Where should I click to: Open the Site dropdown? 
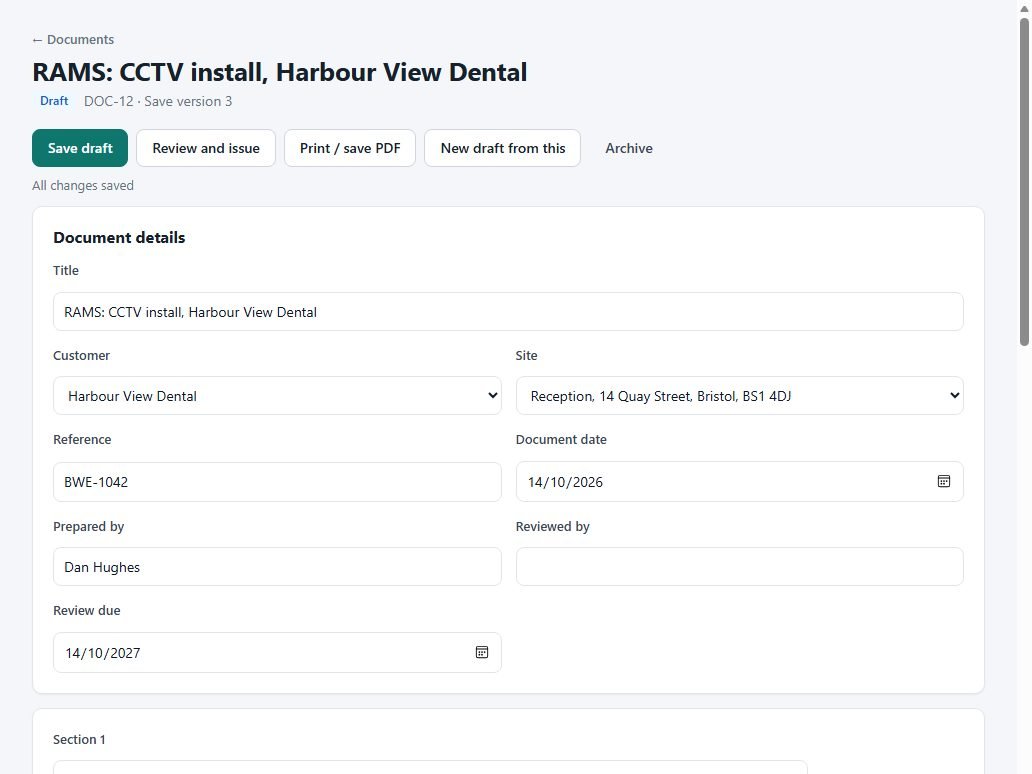pyautogui.click(x=739, y=396)
